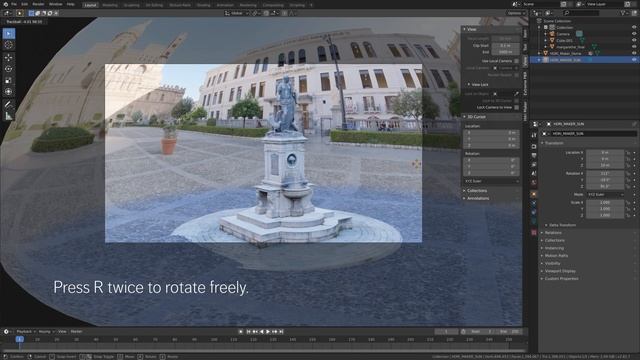This screenshot has width=640, height=360.
Task: Click the Expand Custom Properties panel header
Action: point(562,279)
